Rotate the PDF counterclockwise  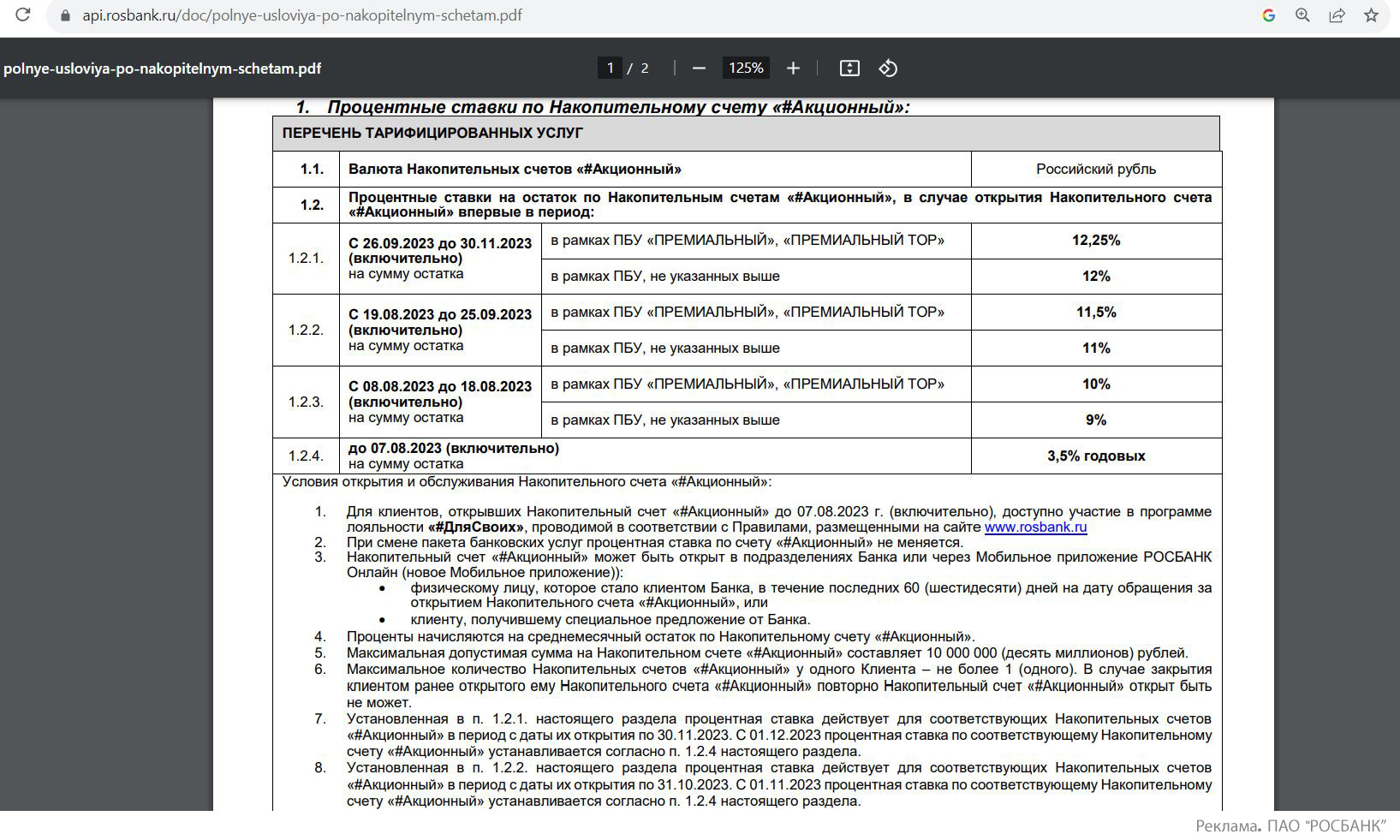point(888,68)
